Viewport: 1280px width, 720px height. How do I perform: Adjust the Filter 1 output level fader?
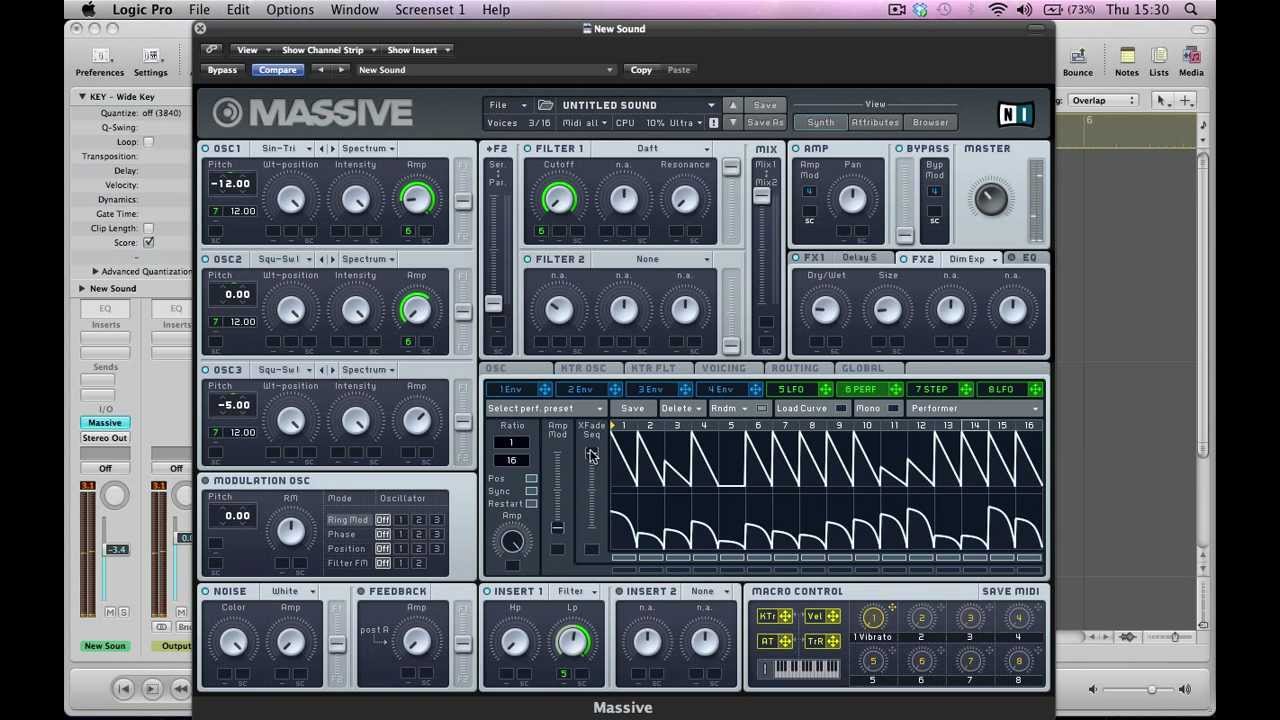pyautogui.click(x=731, y=168)
